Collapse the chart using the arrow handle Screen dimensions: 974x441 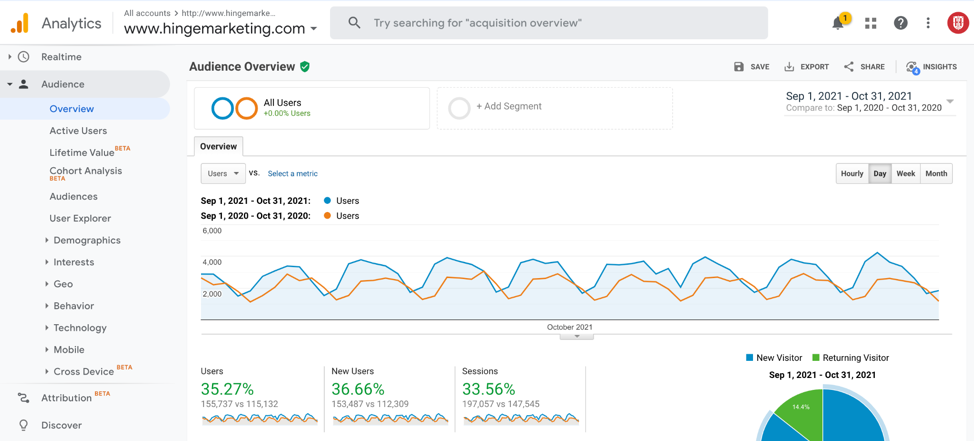576,336
